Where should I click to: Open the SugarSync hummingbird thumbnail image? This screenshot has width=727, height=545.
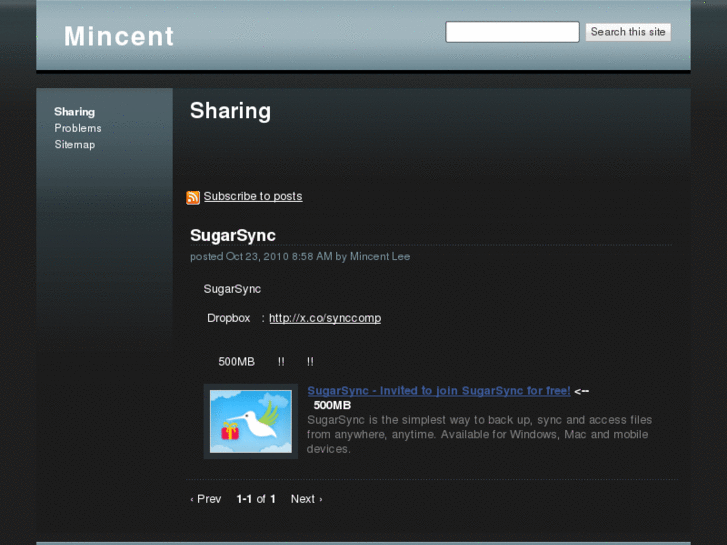coord(251,421)
